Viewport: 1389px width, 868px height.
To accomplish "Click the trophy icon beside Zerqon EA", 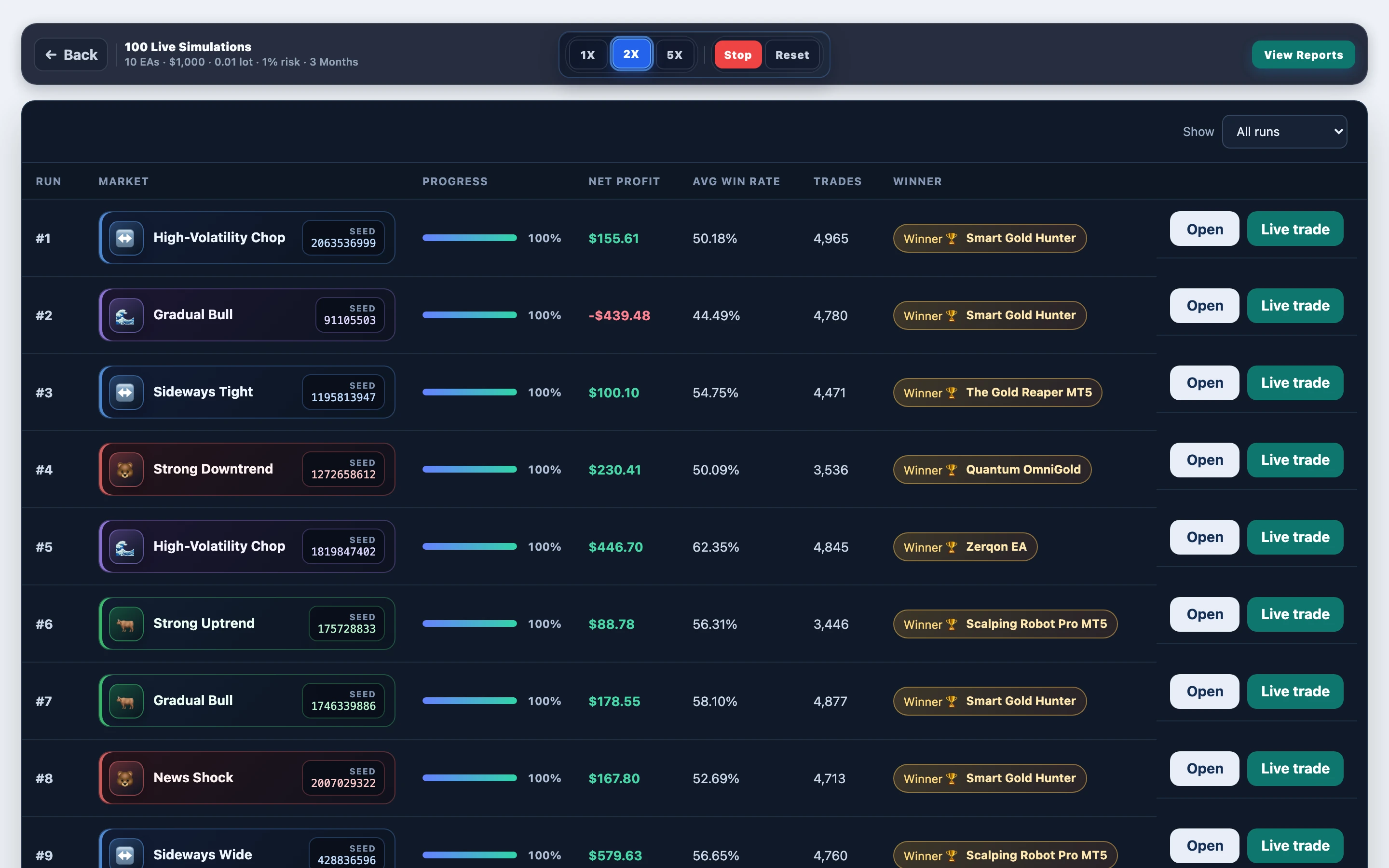I will (x=951, y=547).
